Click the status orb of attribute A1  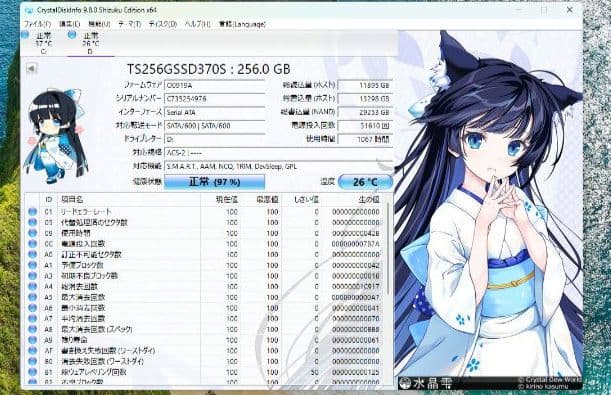(33, 265)
